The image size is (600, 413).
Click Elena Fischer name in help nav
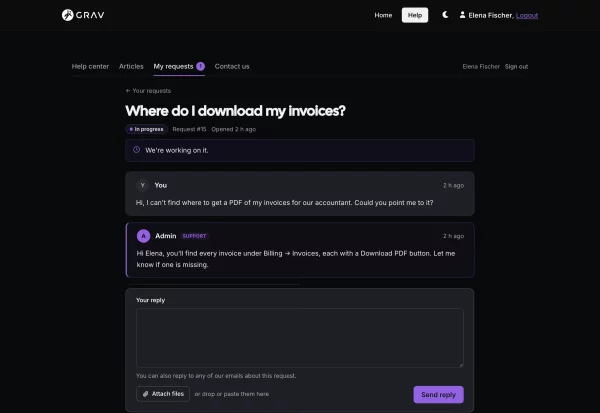click(481, 67)
